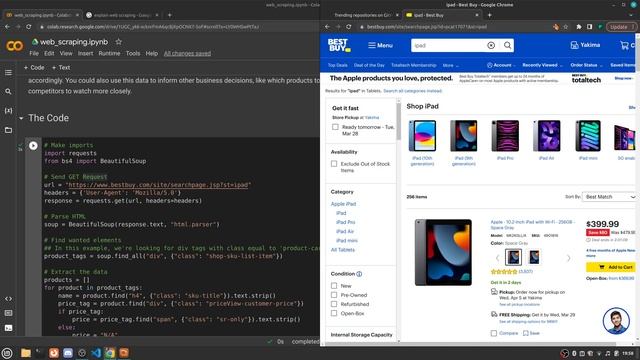Focus the Best Buy search input field

(448, 45)
